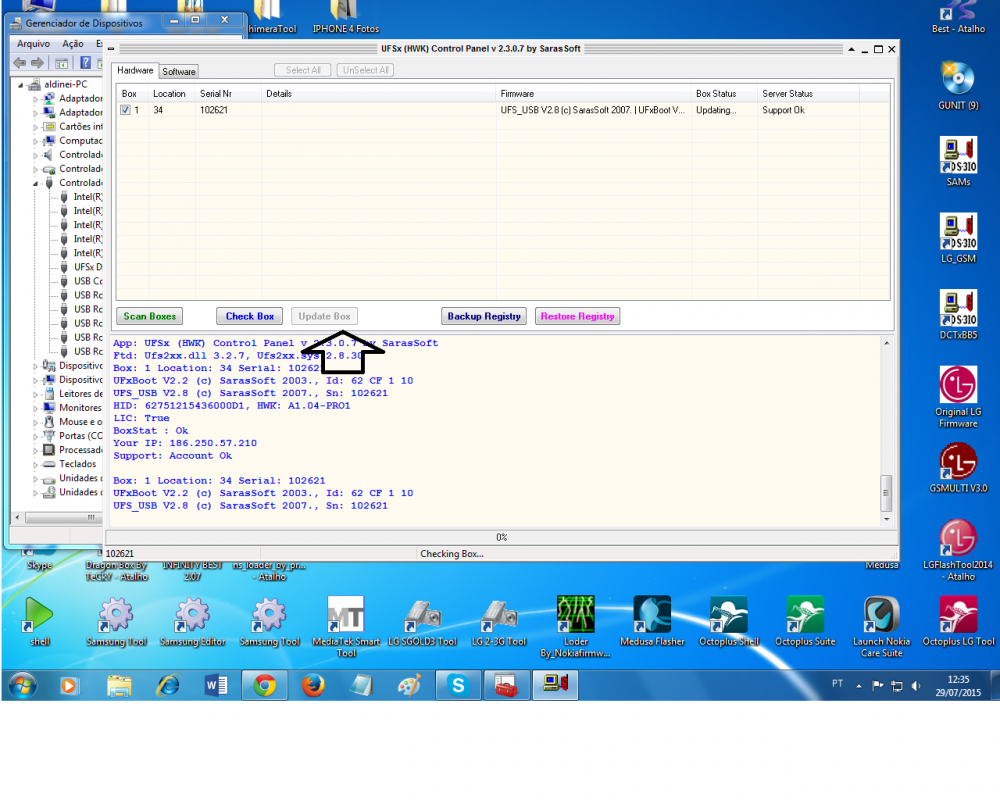Screen dimensions: 1000x800
Task: Click the Server Status column header
Action: 808,94
